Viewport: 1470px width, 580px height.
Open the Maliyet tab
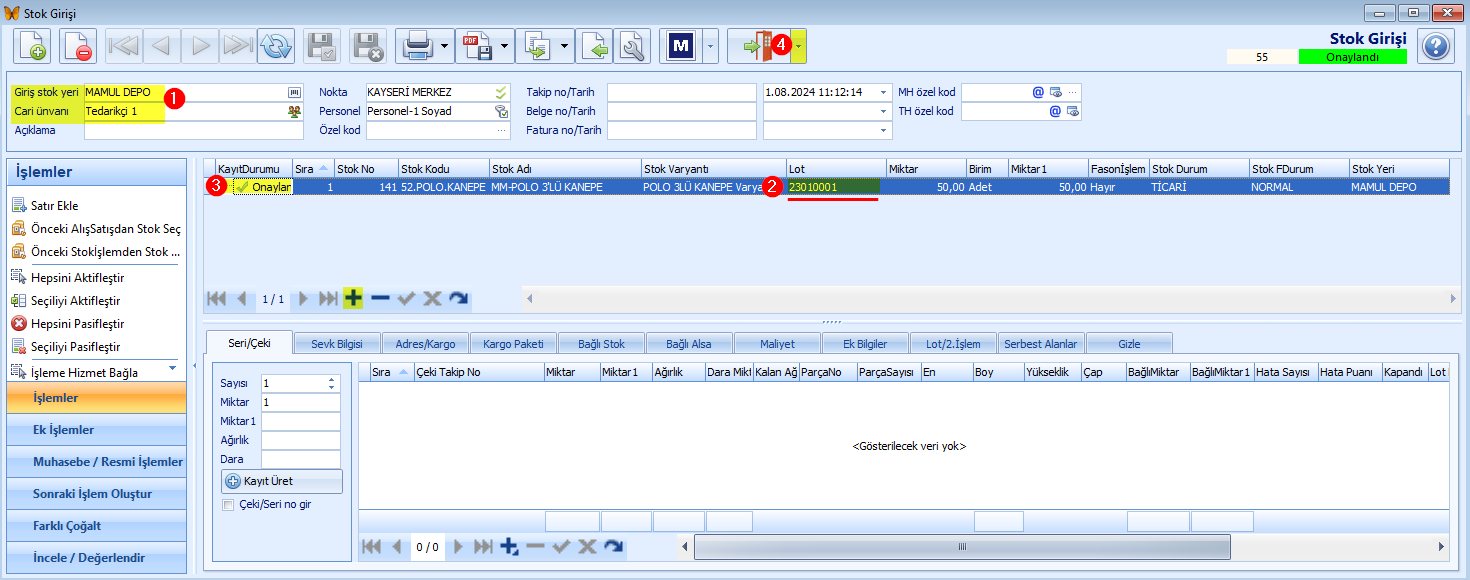tap(777, 344)
